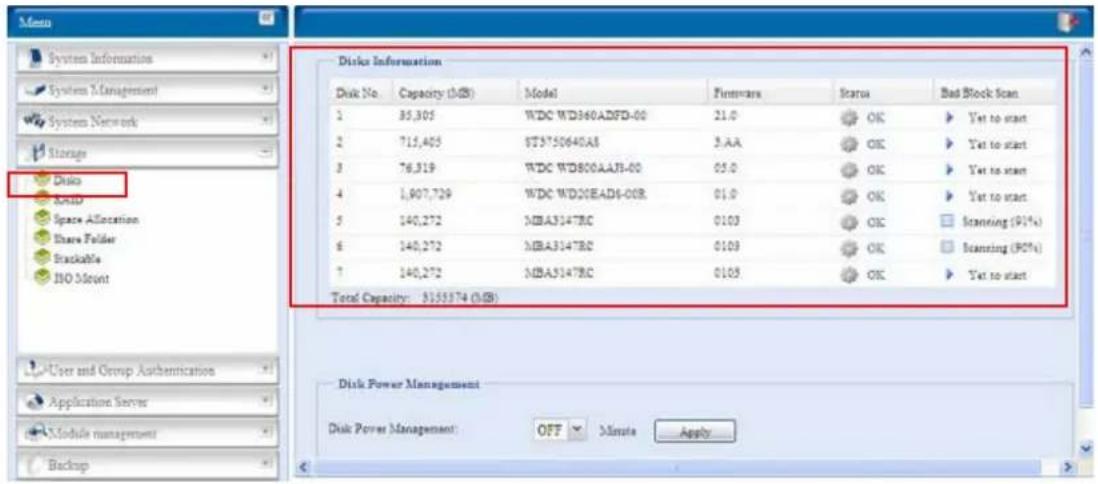This screenshot has height=484, width=1098.
Task: Expand the Backup section
Action: (x=266, y=464)
